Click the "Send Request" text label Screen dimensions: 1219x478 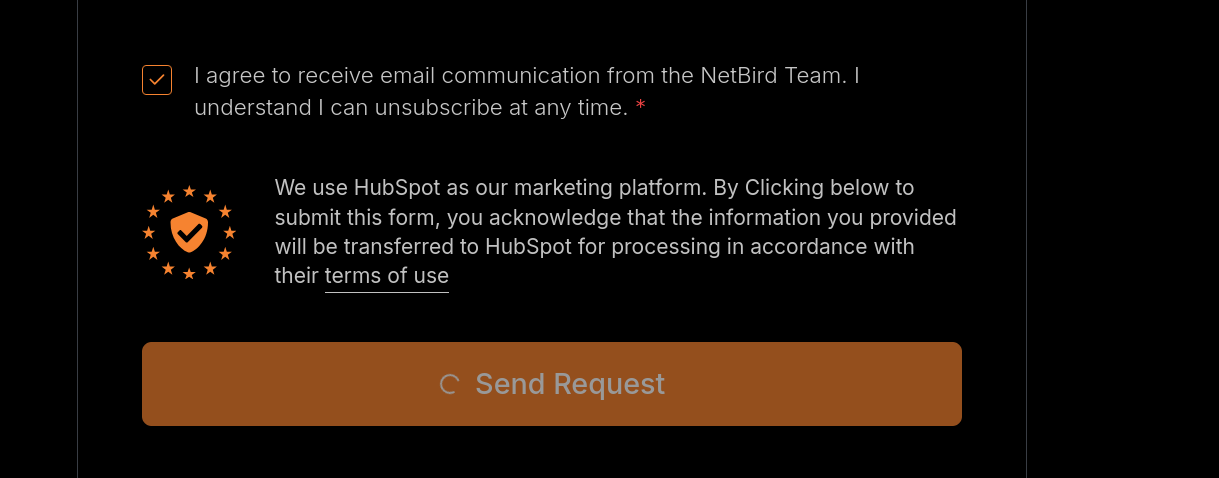(570, 384)
